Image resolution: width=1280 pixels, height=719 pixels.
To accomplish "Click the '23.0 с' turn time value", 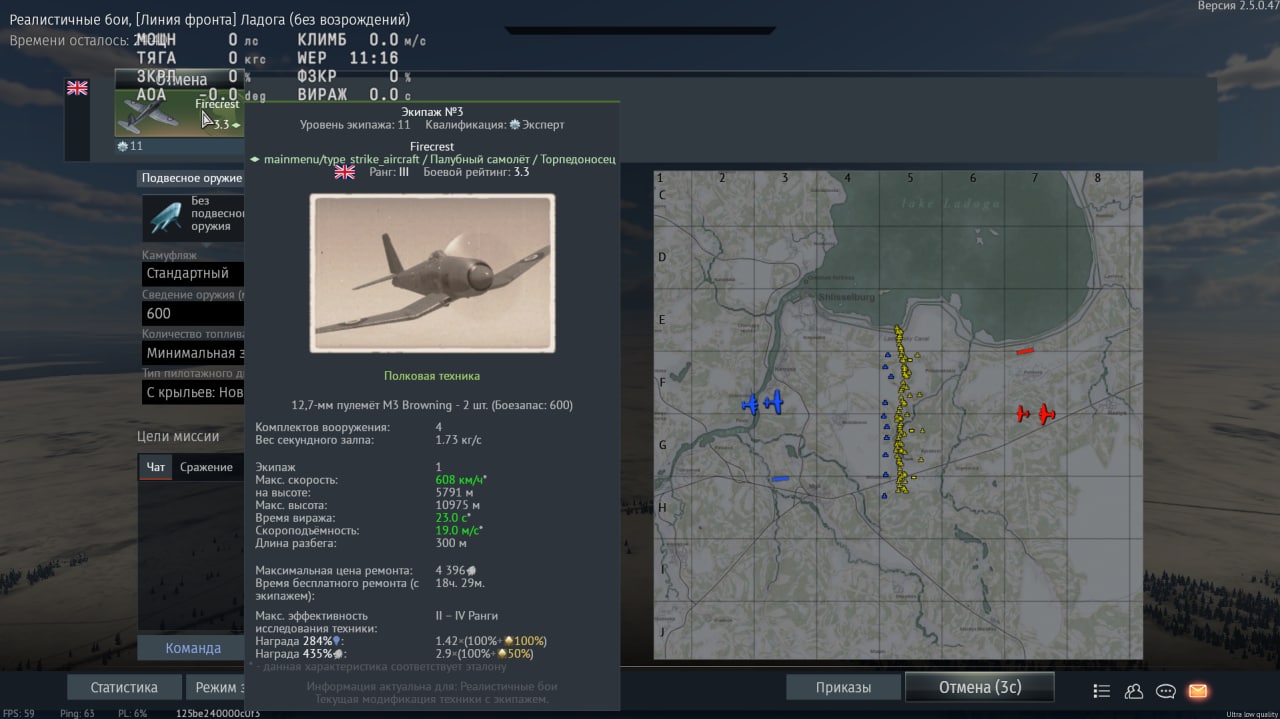I will pos(454,518).
